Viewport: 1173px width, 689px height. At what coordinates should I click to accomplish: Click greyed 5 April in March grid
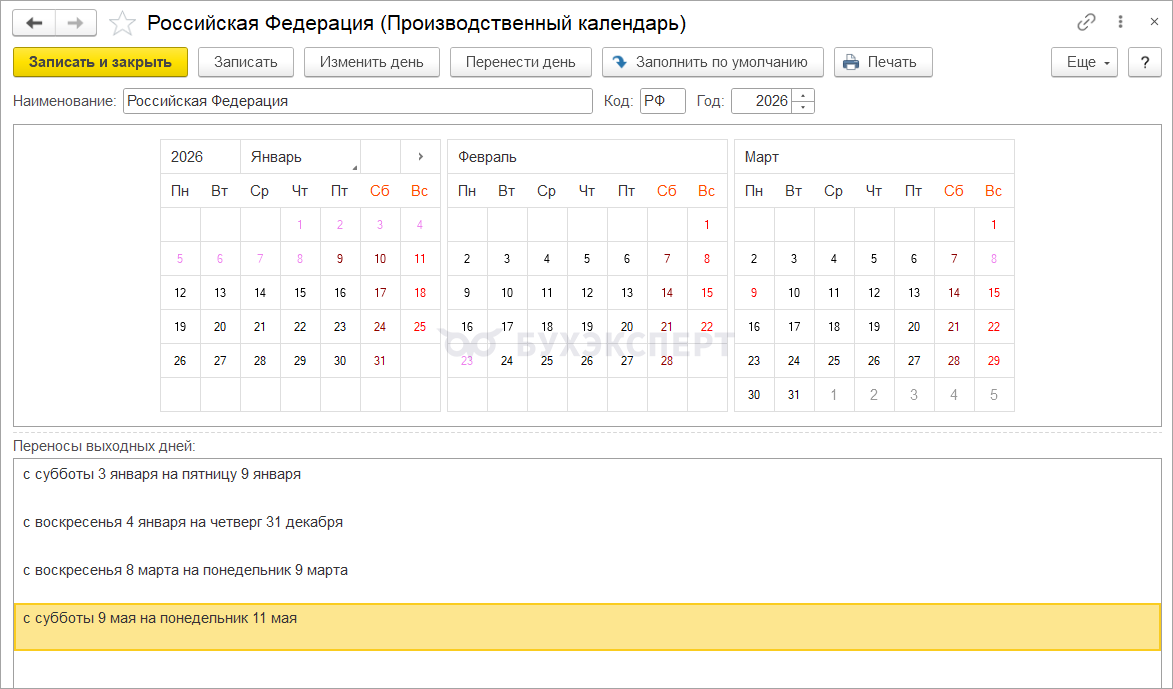(993, 394)
